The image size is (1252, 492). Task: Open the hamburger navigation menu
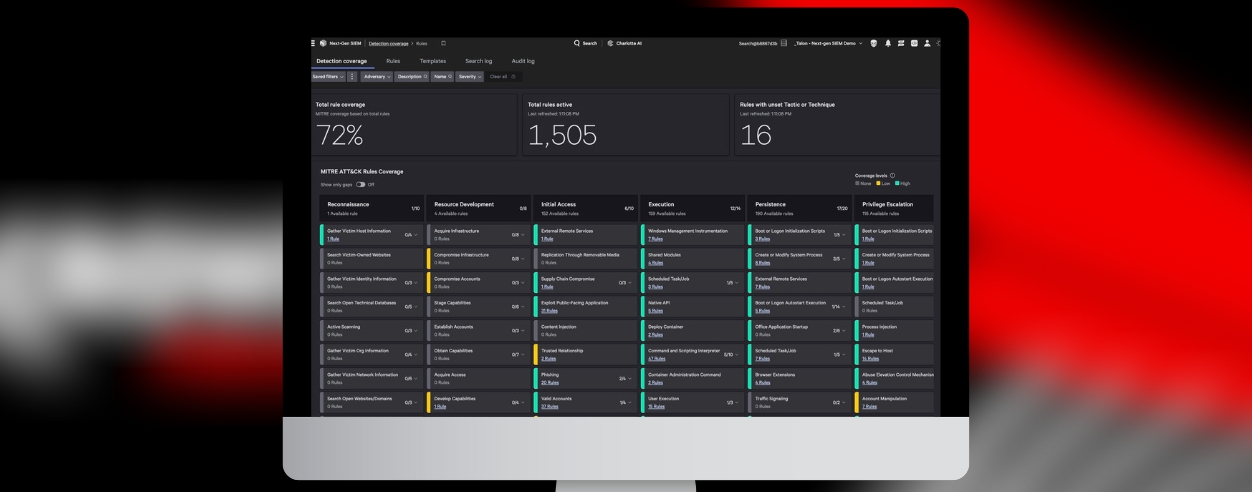coord(313,43)
